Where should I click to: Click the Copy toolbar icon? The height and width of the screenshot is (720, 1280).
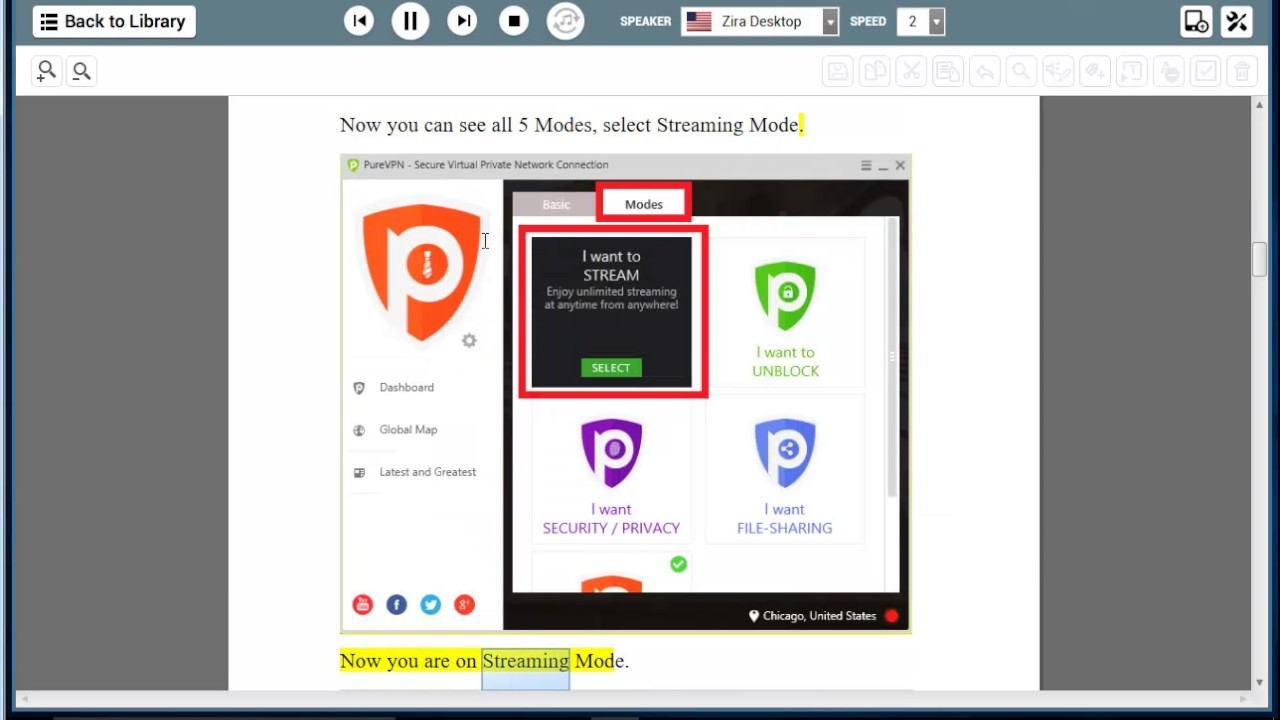click(875, 71)
